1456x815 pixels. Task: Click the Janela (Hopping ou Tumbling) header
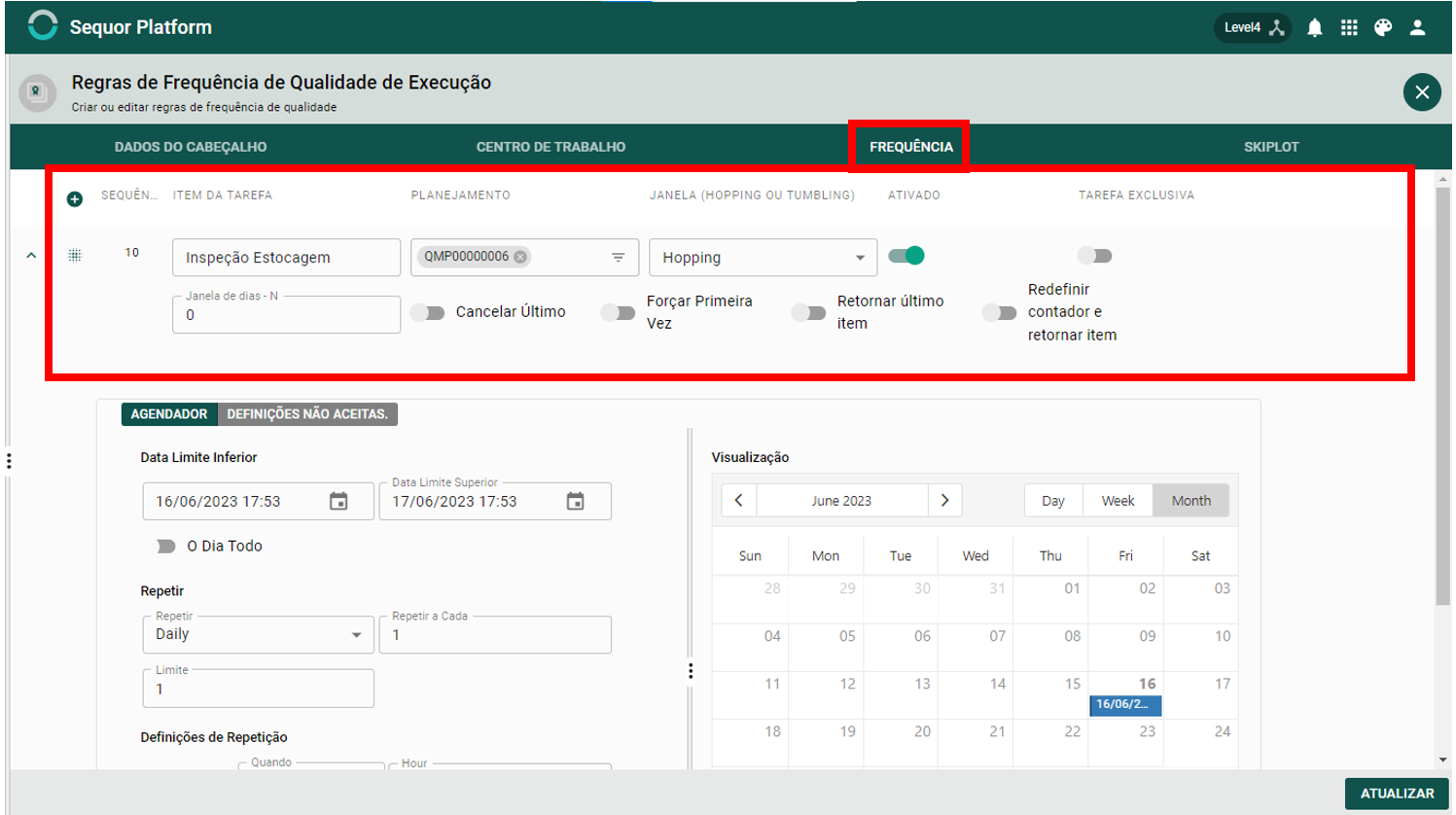tap(752, 195)
